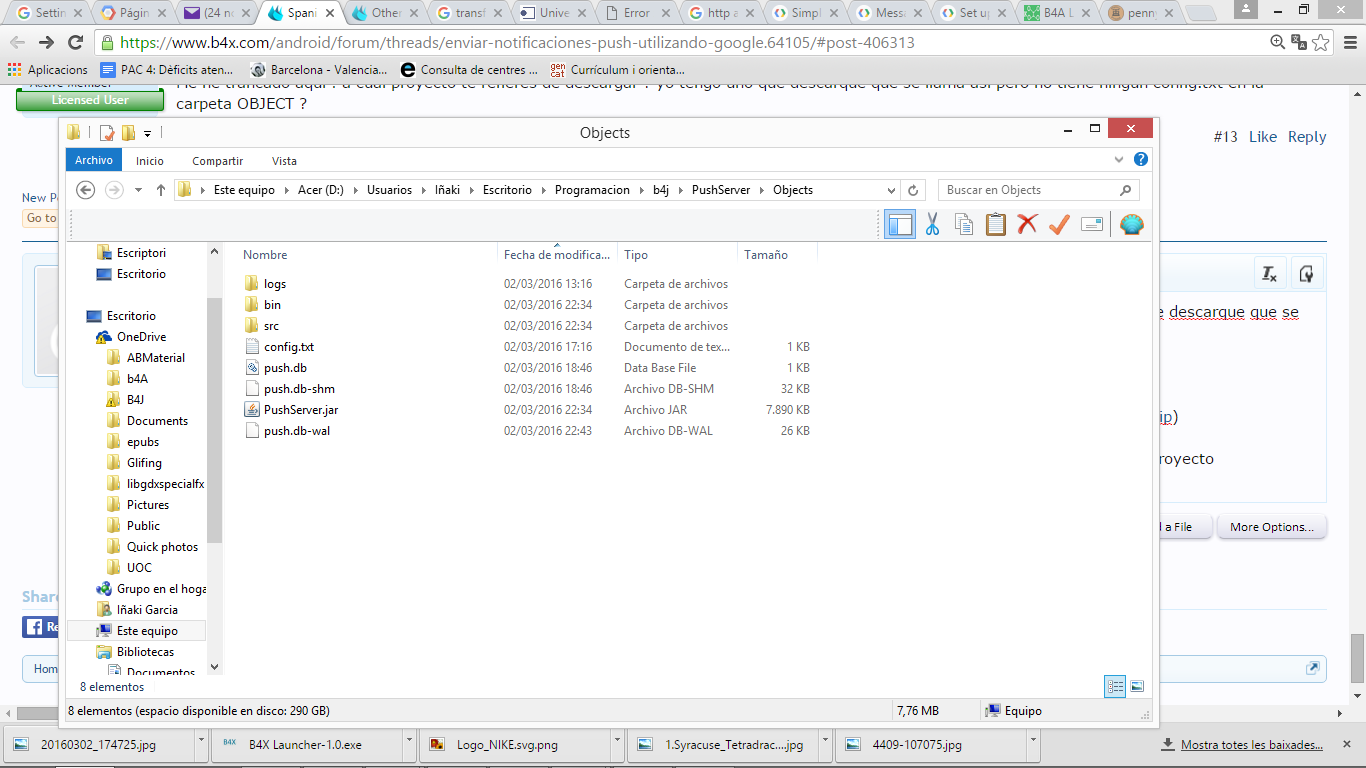1366x768 pixels.
Task: Open the Compartir ribbon tab
Action: pyautogui.click(x=218, y=160)
